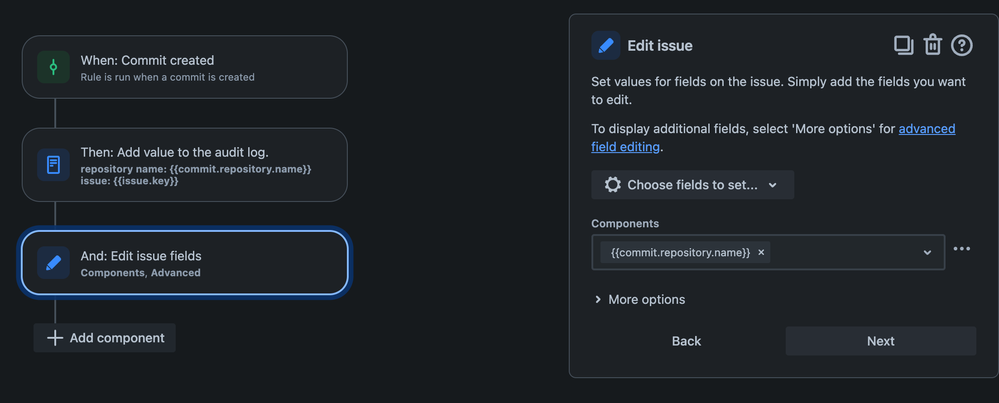Select the Add value to audit log step
Screen dimensions: 999x403
click(x=185, y=165)
